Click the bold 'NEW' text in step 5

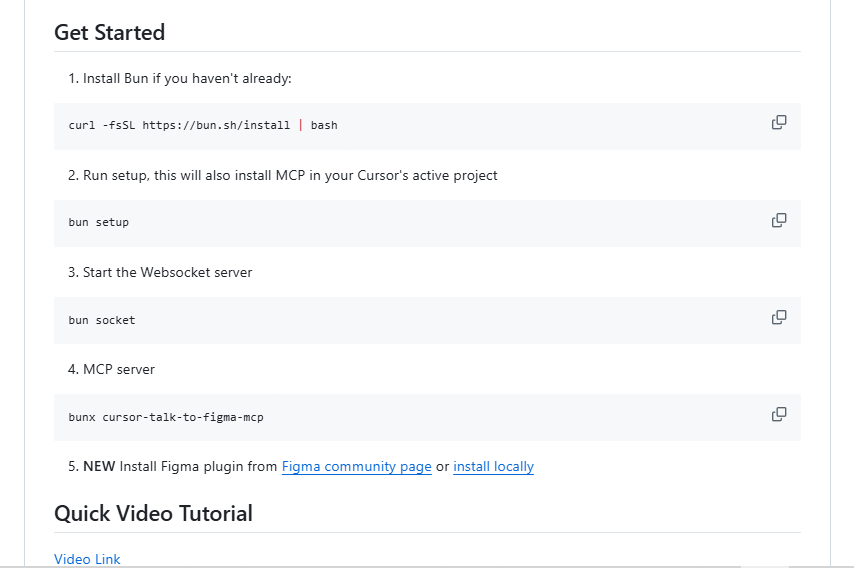coord(99,467)
